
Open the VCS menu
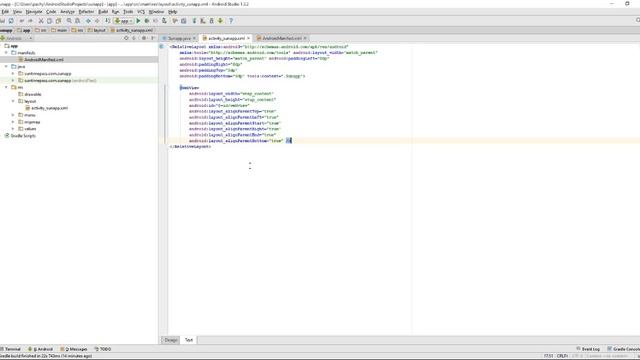pos(141,12)
